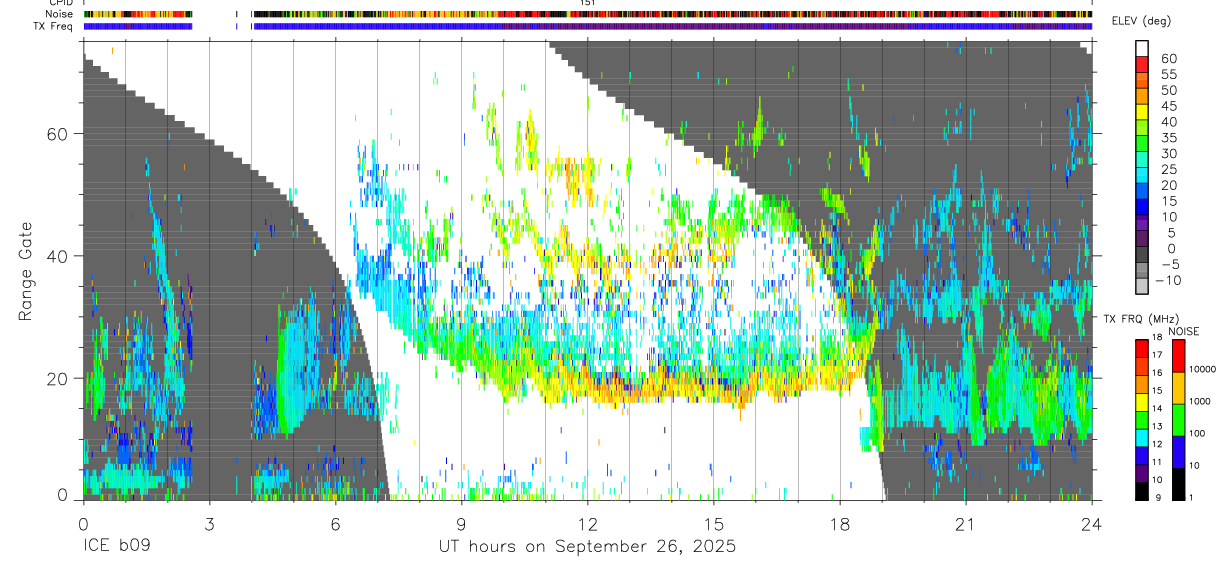Viewport: 1228px width, 567px height.
Task: Click the white top segment of ELEV color bar
Action: coord(1142,48)
